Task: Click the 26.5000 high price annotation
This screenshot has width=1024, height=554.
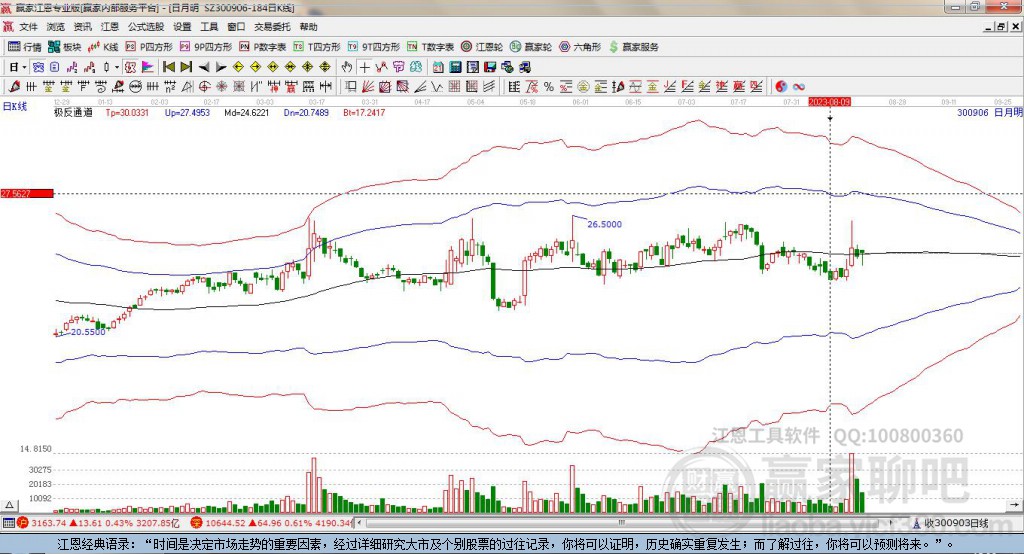Action: coord(604,224)
